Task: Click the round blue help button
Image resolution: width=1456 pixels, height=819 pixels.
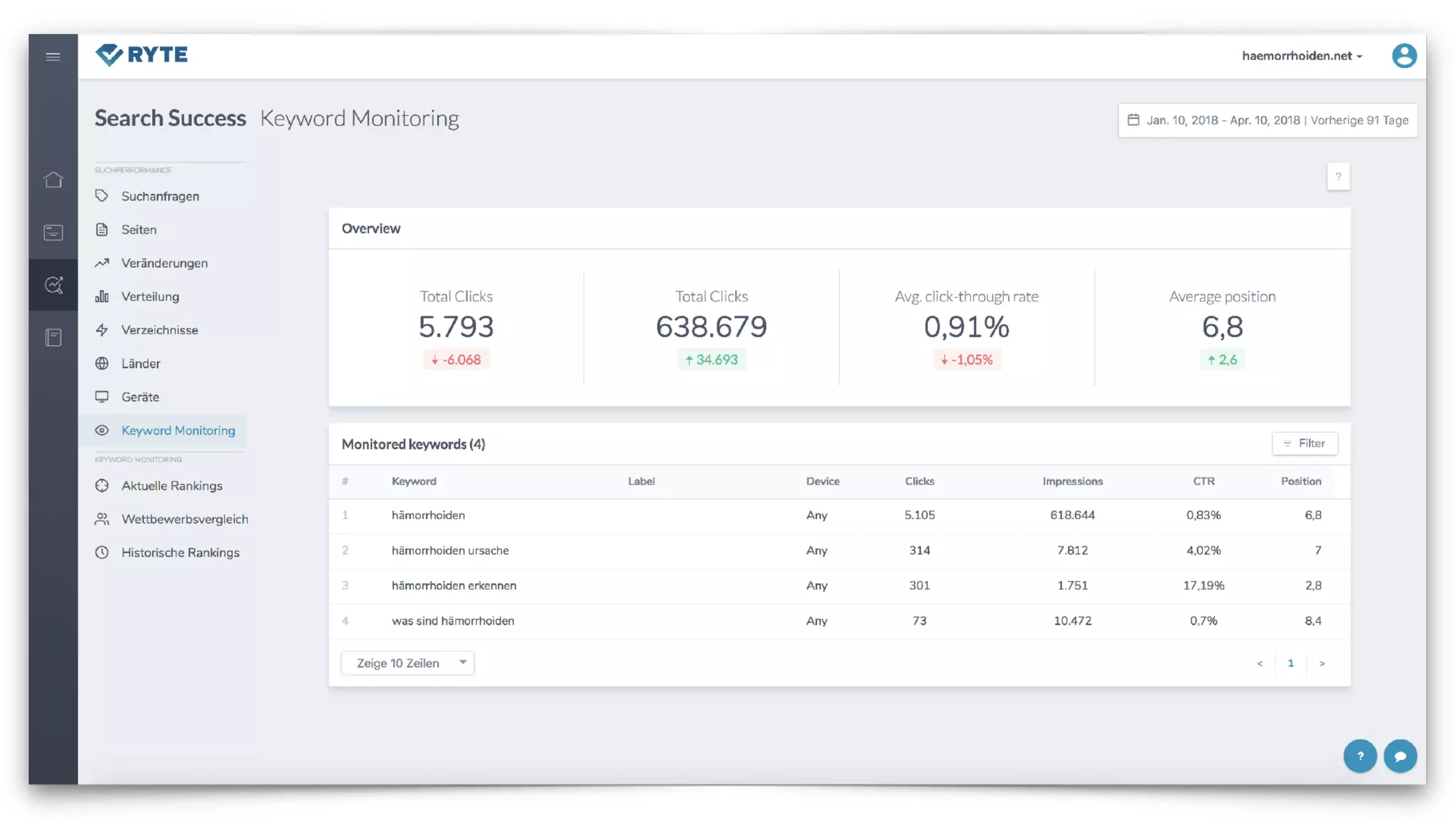Action: point(1359,756)
